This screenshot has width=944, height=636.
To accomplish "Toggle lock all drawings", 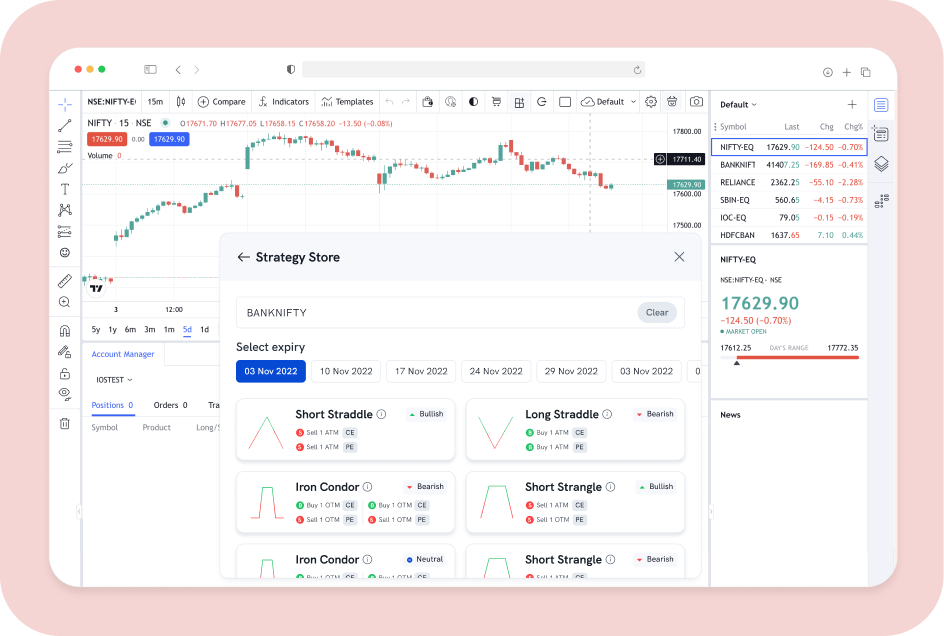I will point(65,374).
